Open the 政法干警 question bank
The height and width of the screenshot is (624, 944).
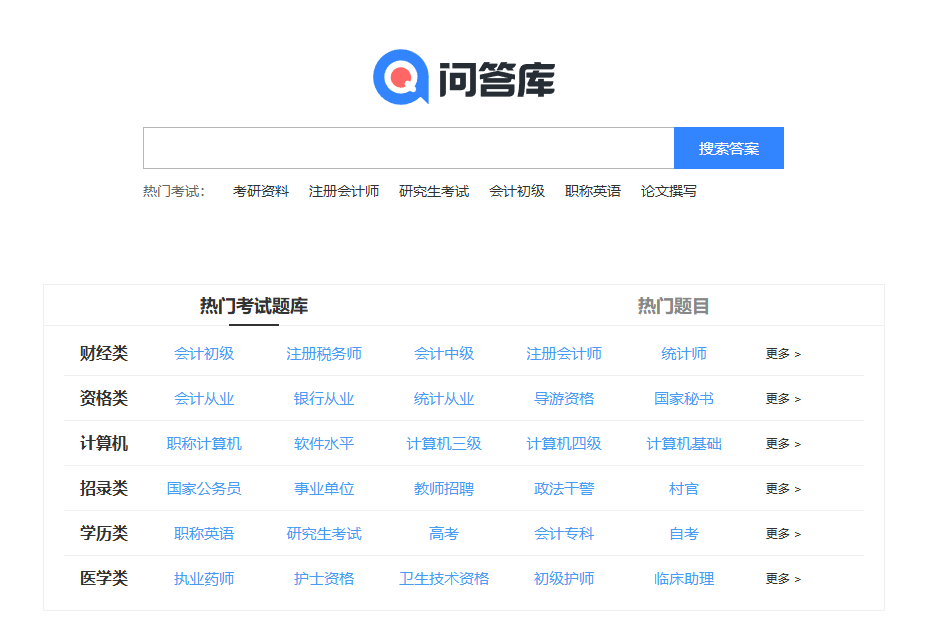(564, 488)
